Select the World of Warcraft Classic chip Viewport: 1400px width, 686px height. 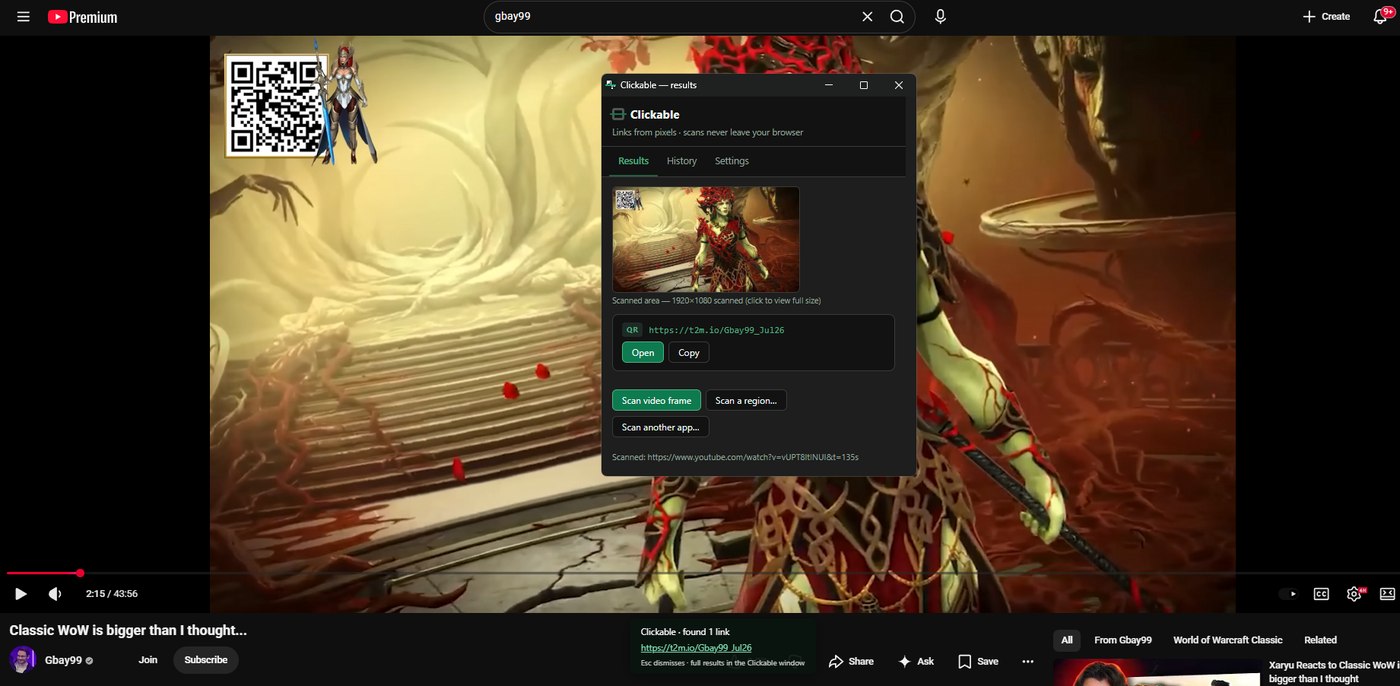pyautogui.click(x=1228, y=640)
